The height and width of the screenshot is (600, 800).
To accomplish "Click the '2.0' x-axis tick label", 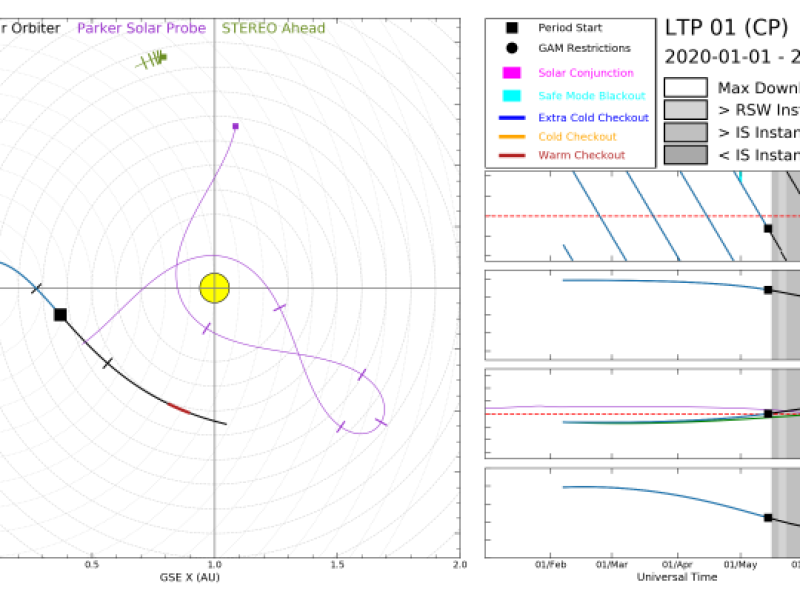I will [x=460, y=564].
